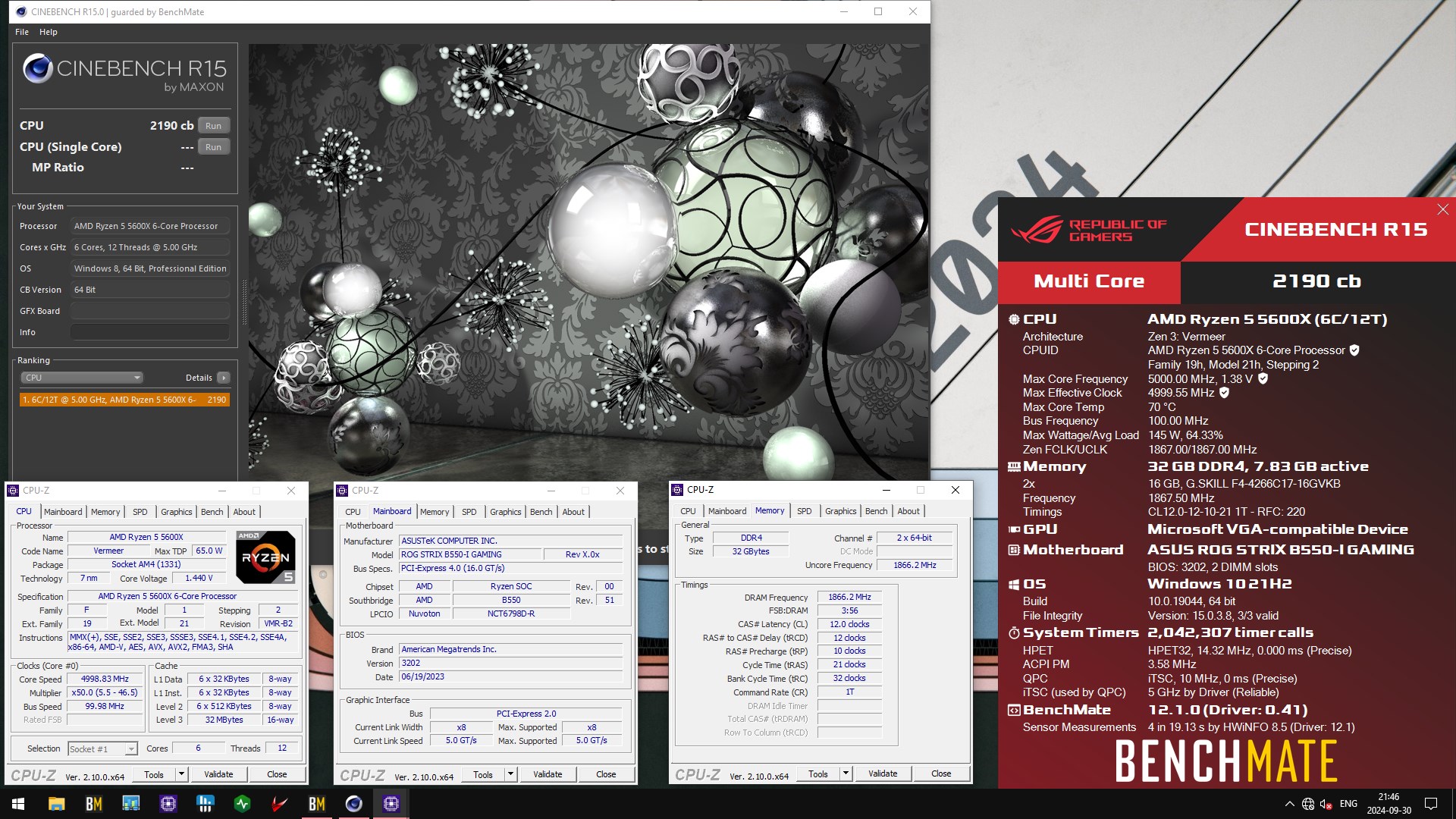1456x819 pixels.
Task: Click the shield icon beside Max Effective Clock
Action: [x=1224, y=393]
